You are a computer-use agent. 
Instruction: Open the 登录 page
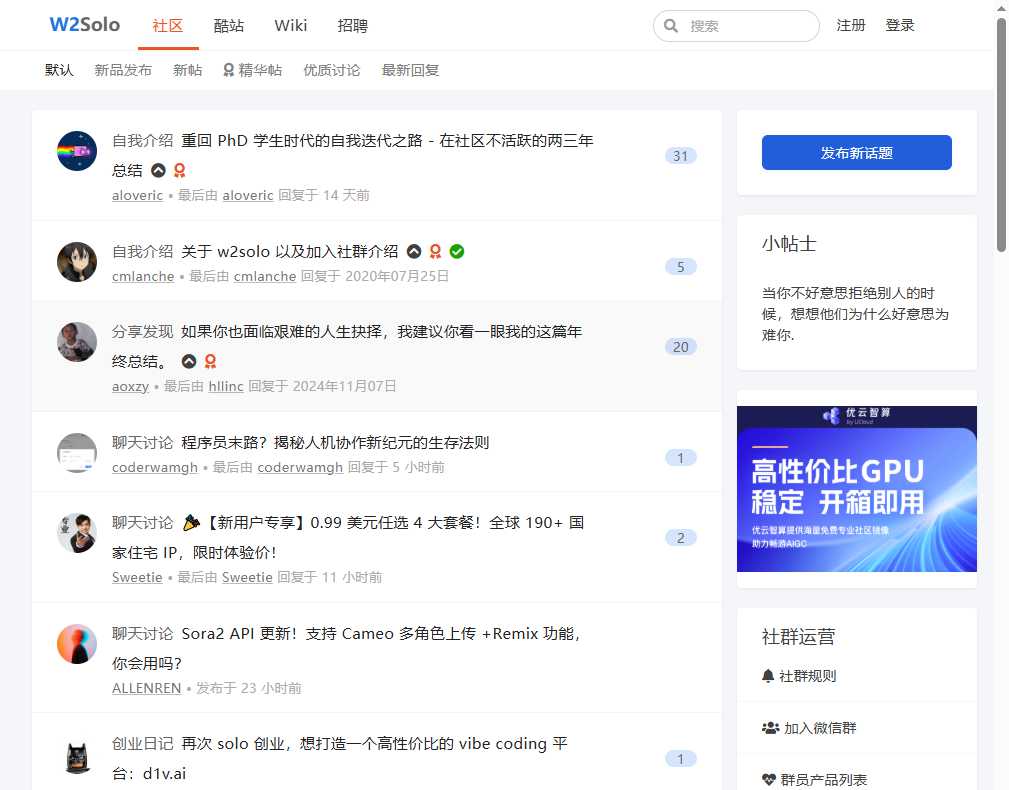[899, 25]
